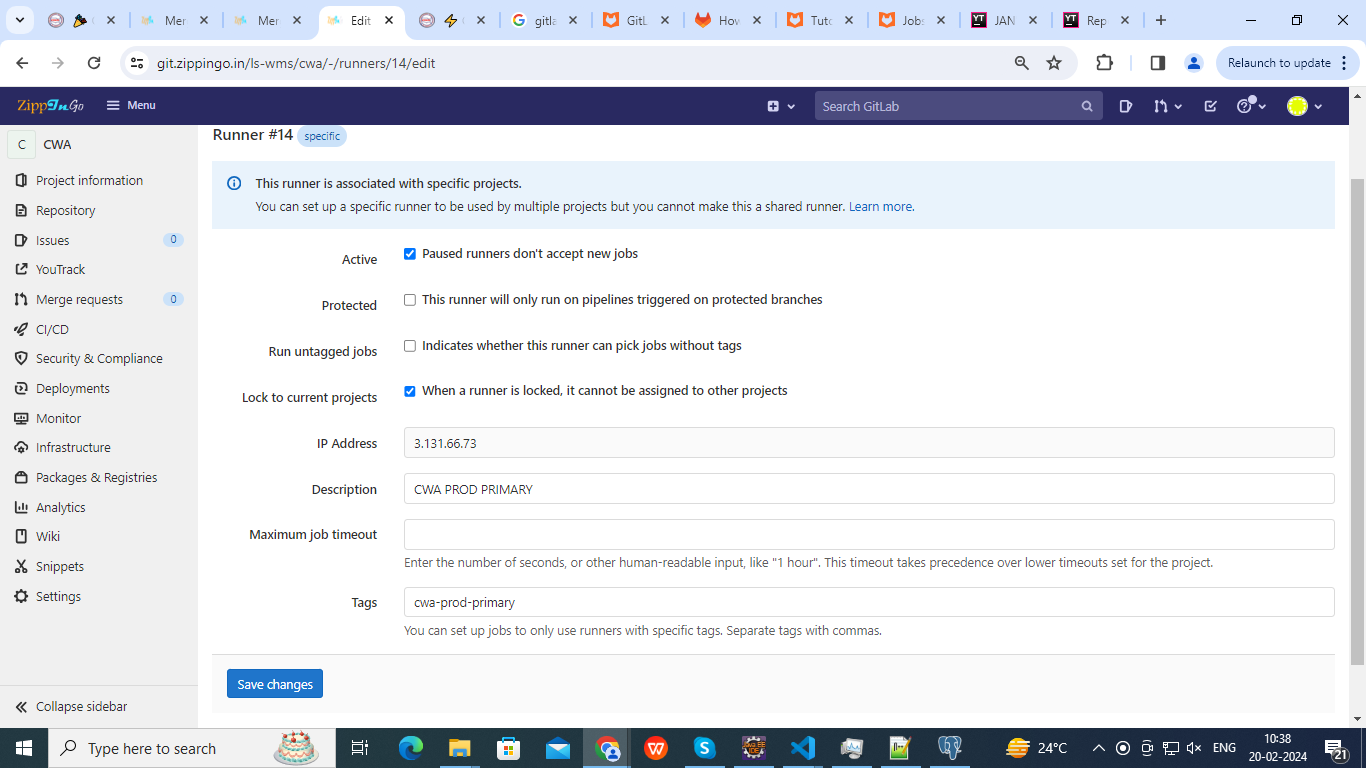
Task: Click the search magnifier in Search GitLab
Action: tap(1087, 106)
